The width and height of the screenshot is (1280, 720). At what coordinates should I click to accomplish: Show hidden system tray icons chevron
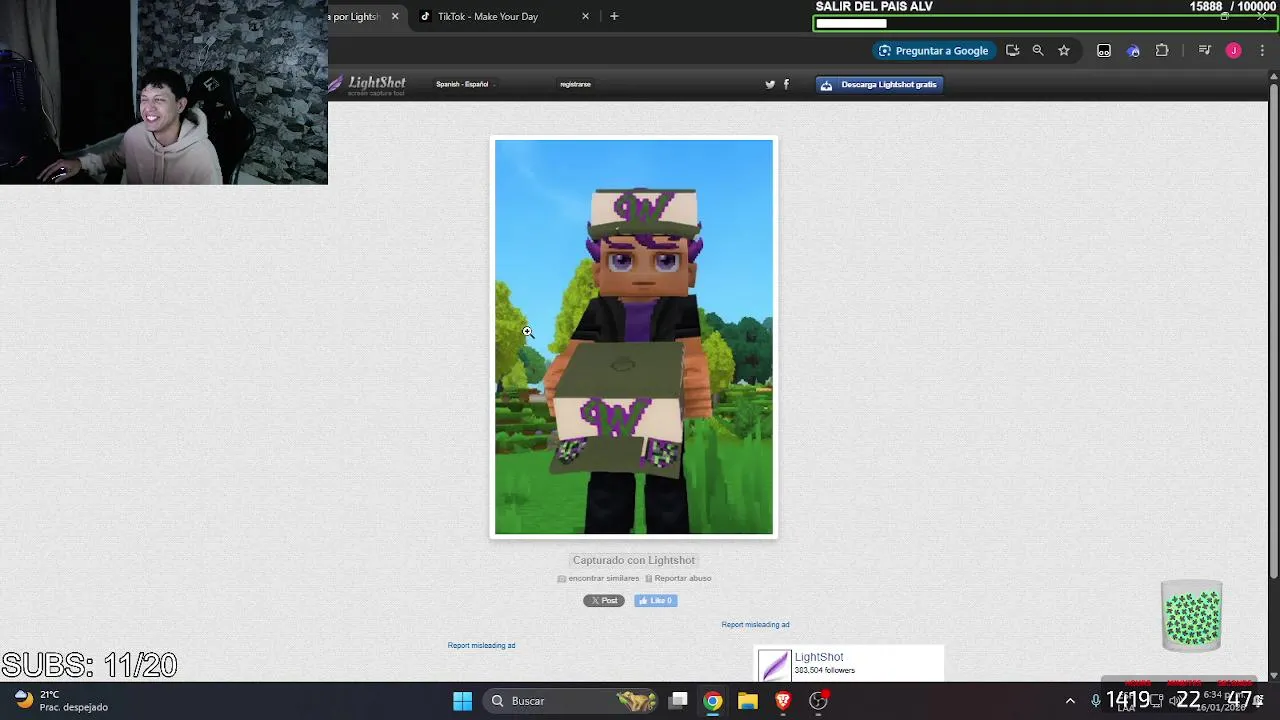(x=1070, y=701)
